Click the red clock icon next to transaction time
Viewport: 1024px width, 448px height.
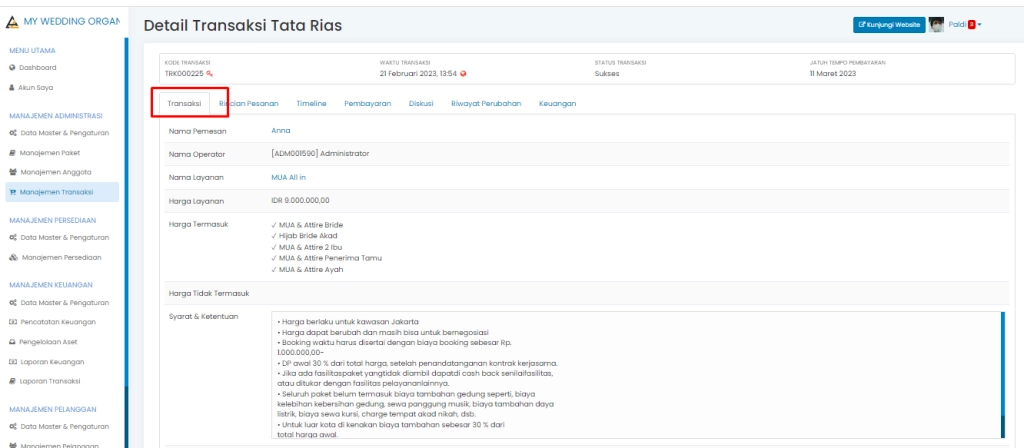click(463, 74)
